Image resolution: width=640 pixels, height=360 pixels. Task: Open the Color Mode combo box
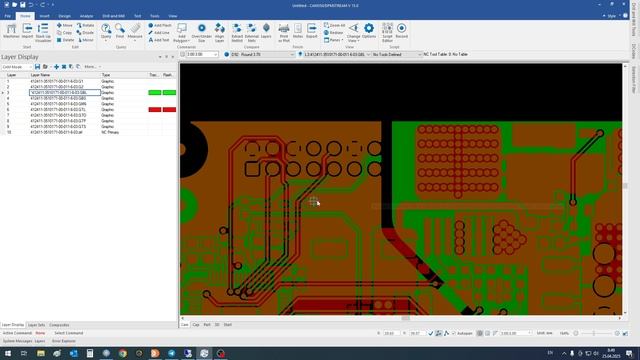pos(17,67)
